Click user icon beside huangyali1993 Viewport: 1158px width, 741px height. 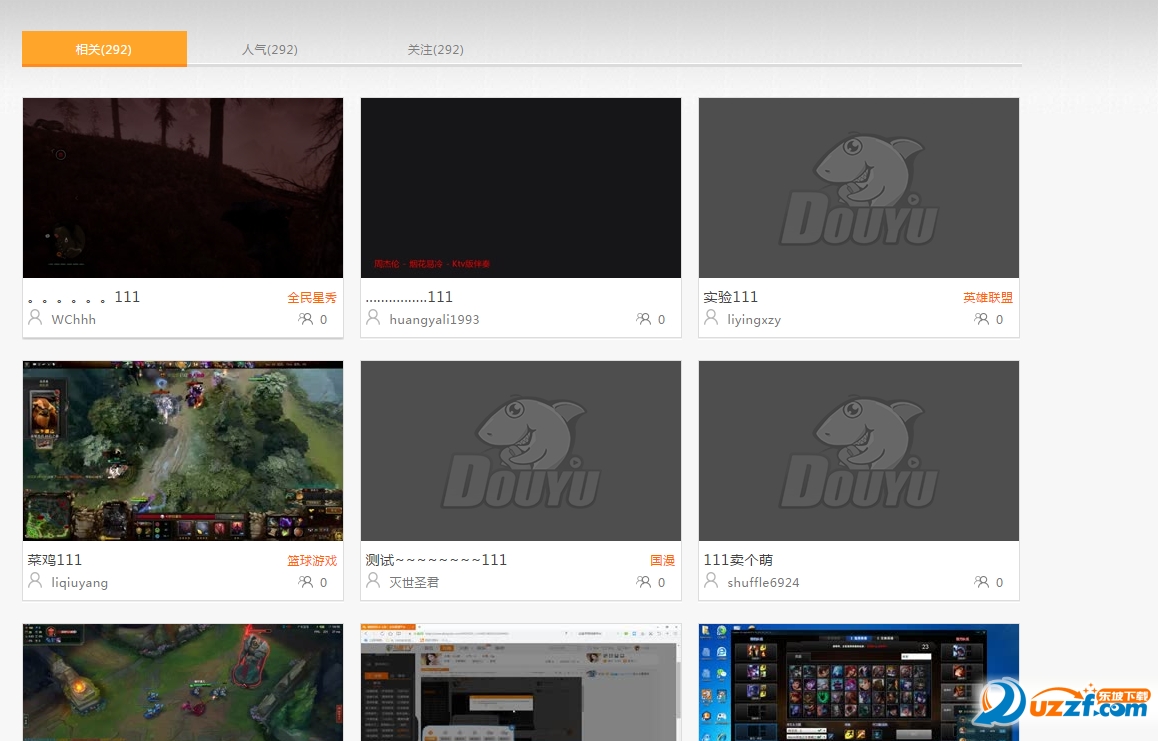(x=373, y=318)
